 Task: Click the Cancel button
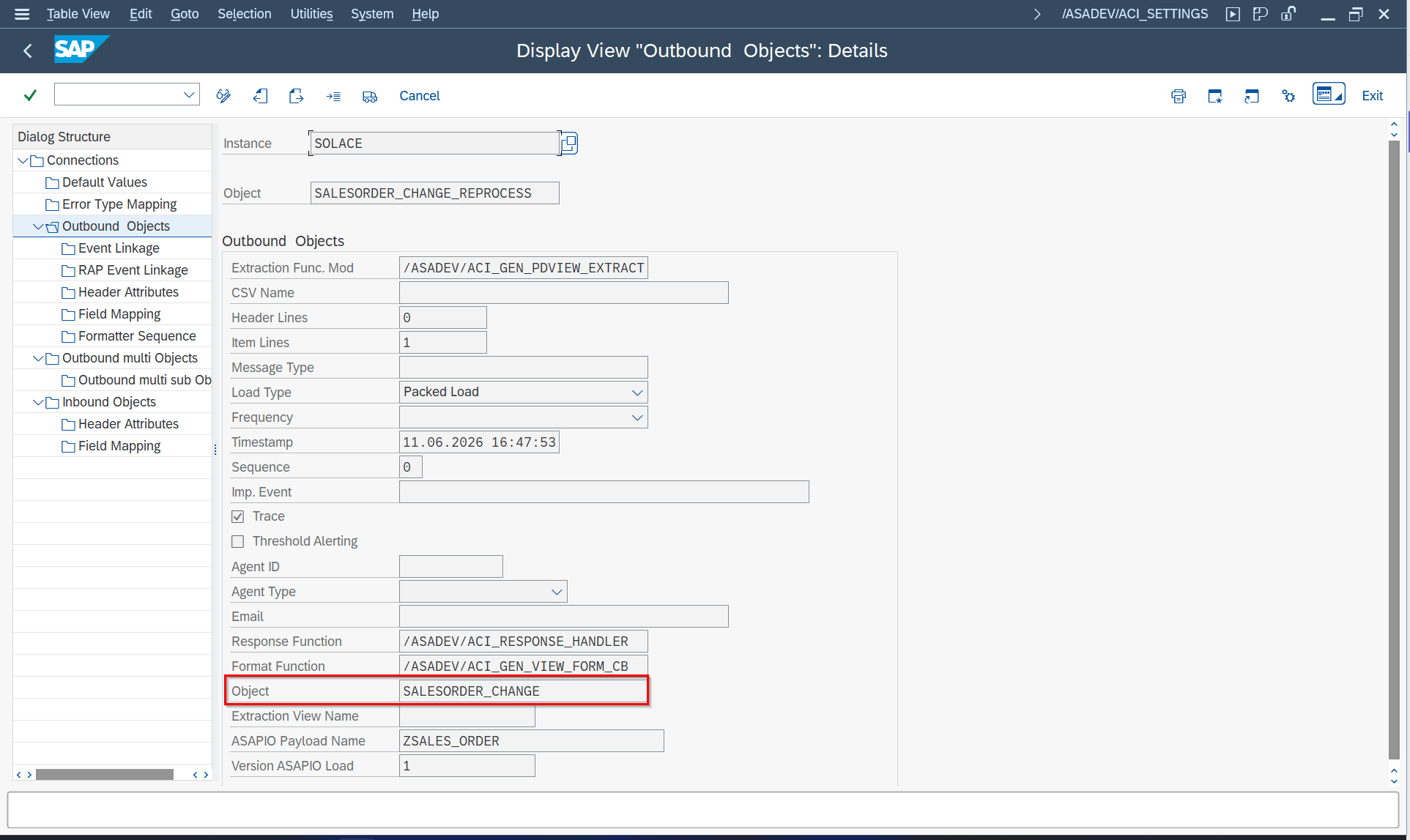coord(419,96)
